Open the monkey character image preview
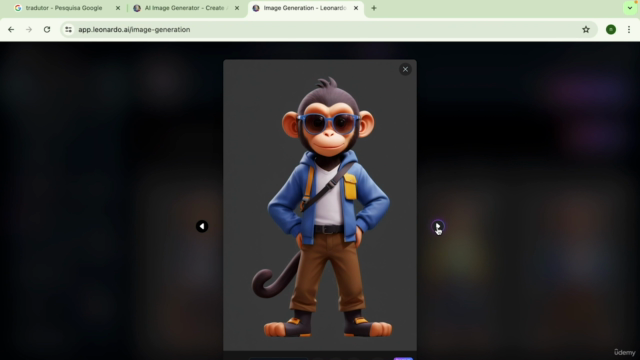 point(320,205)
